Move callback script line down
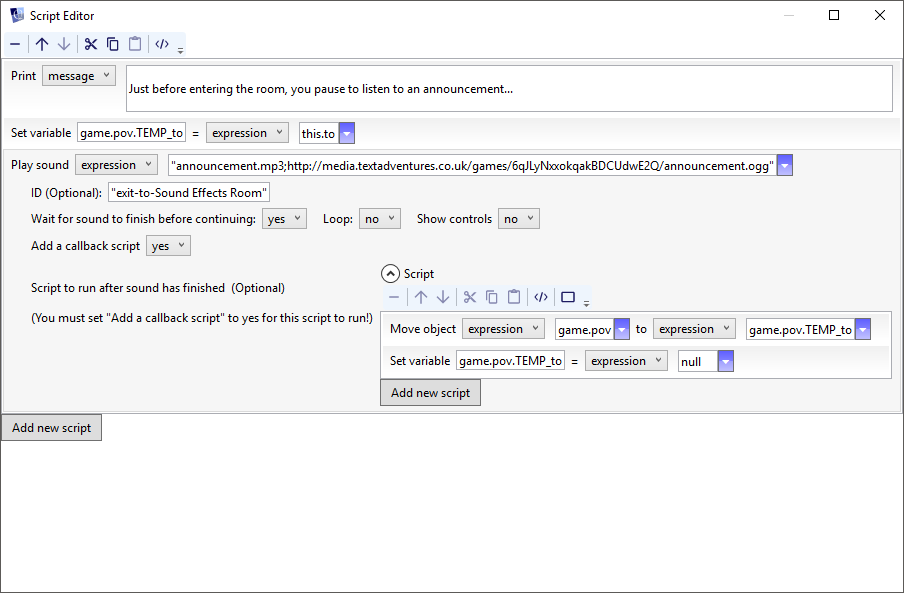 coord(443,297)
